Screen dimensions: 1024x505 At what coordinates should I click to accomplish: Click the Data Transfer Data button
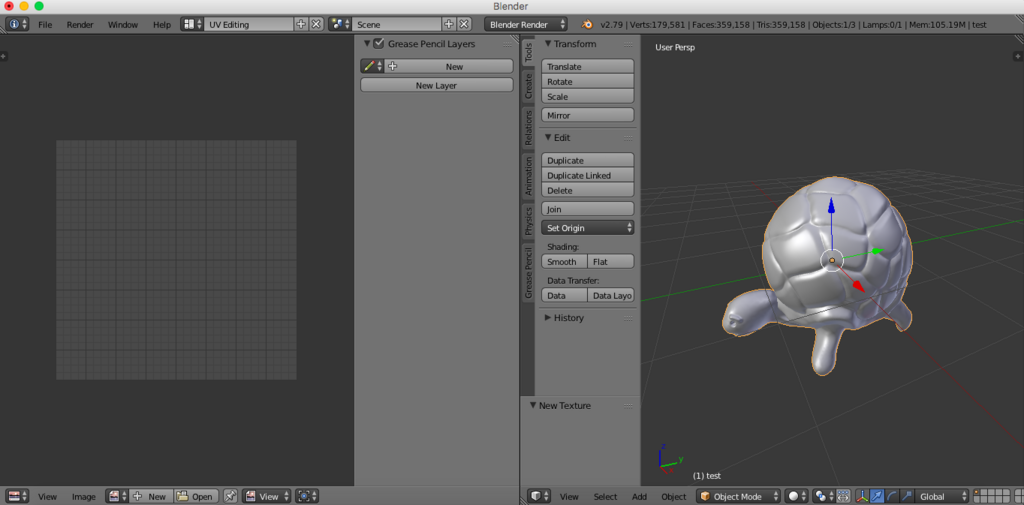point(564,295)
